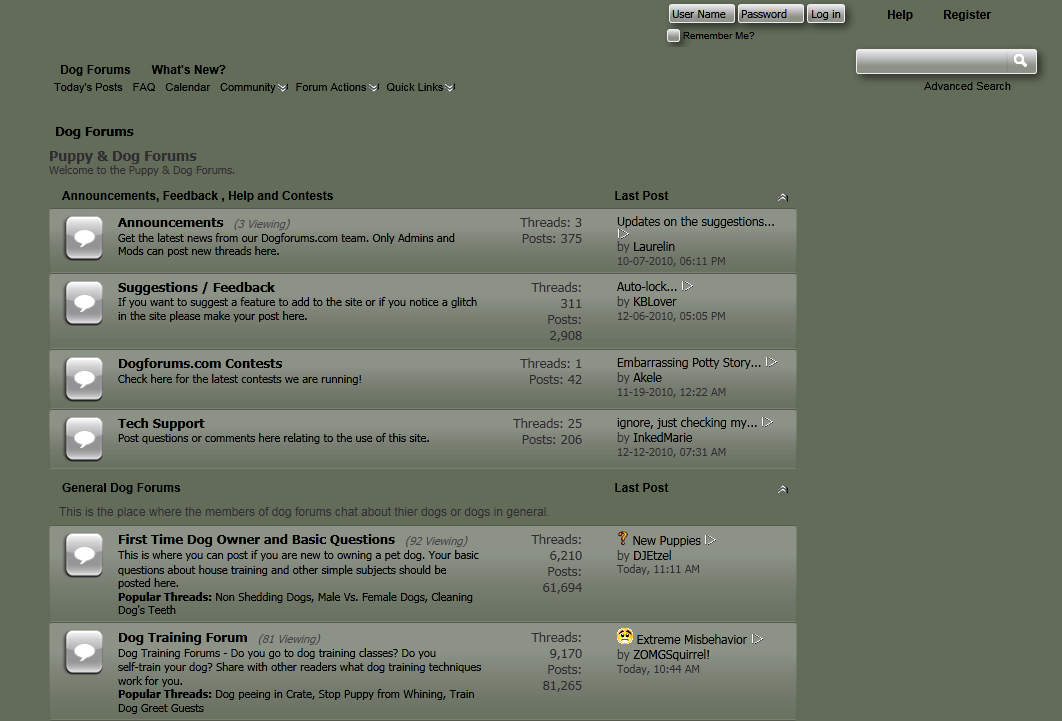Screen dimensions: 1062x721
Task: Click the Suggestions / Feedback forum status icon
Action: [x=84, y=303]
